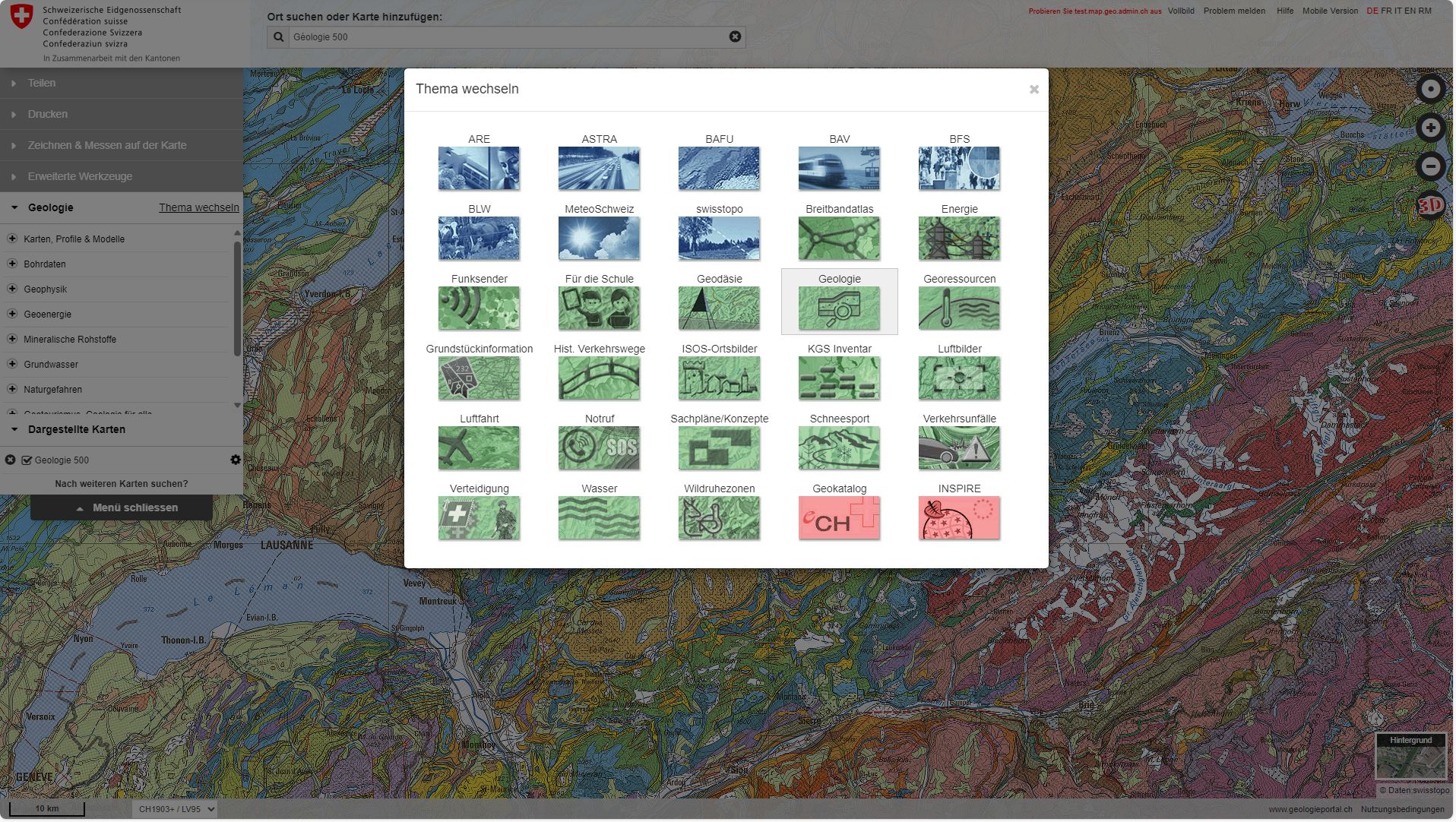Pick the Sachpläne/Konzepte theme icon

click(719, 447)
